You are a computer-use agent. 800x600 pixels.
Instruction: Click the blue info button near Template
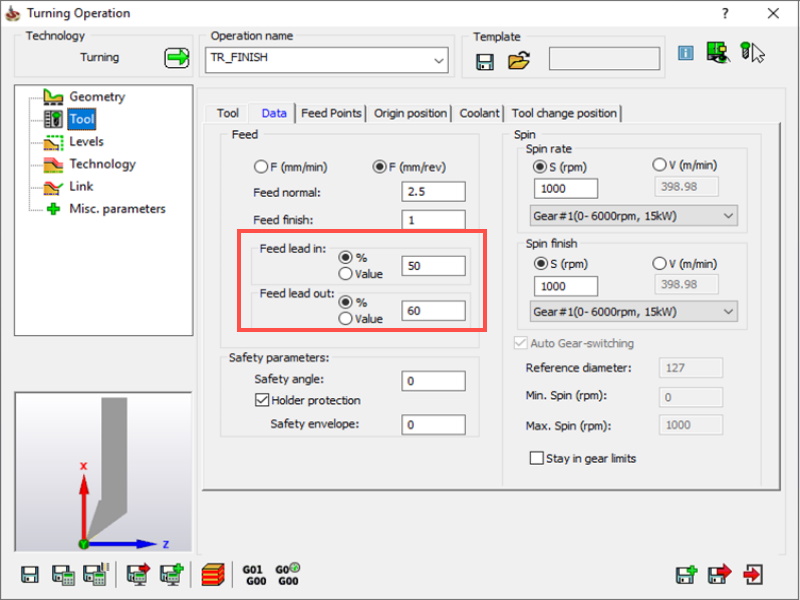point(686,54)
